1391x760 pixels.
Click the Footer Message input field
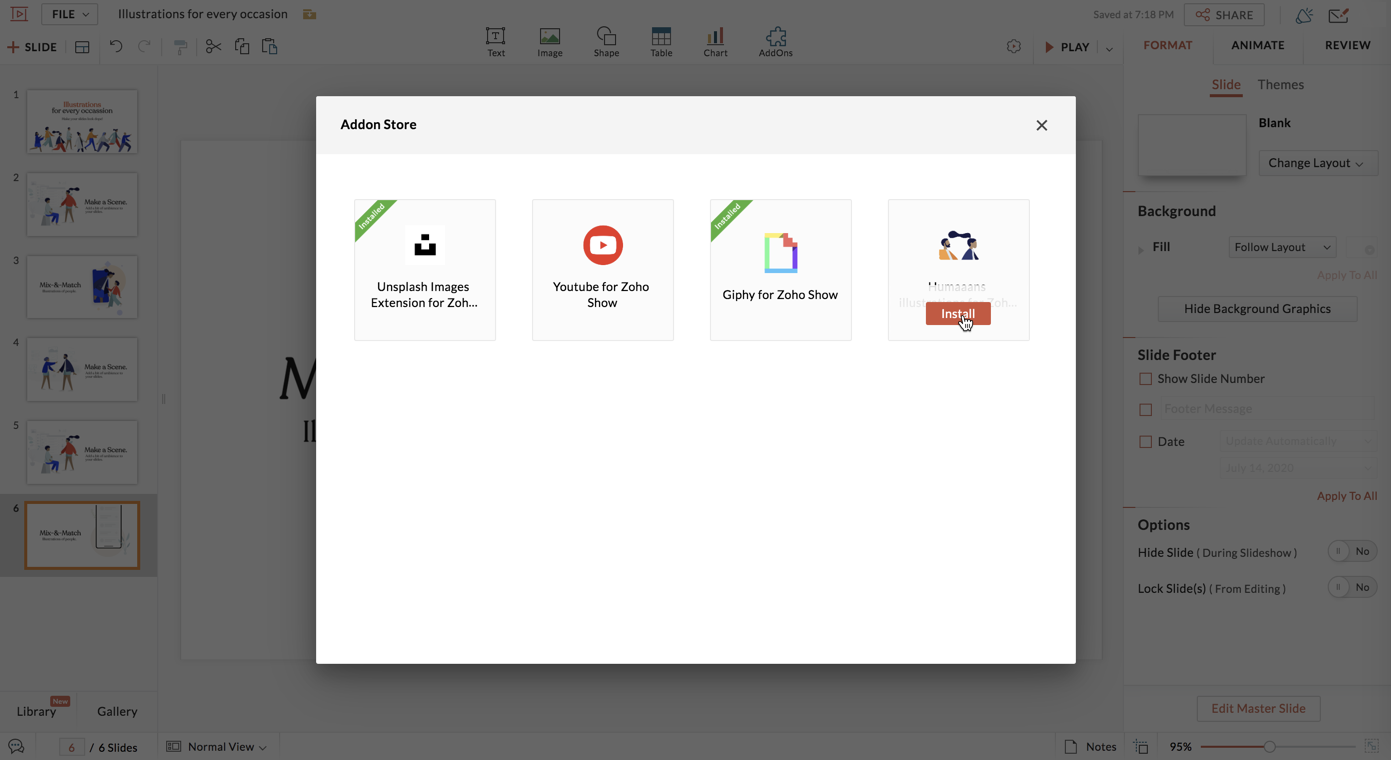tap(1267, 409)
